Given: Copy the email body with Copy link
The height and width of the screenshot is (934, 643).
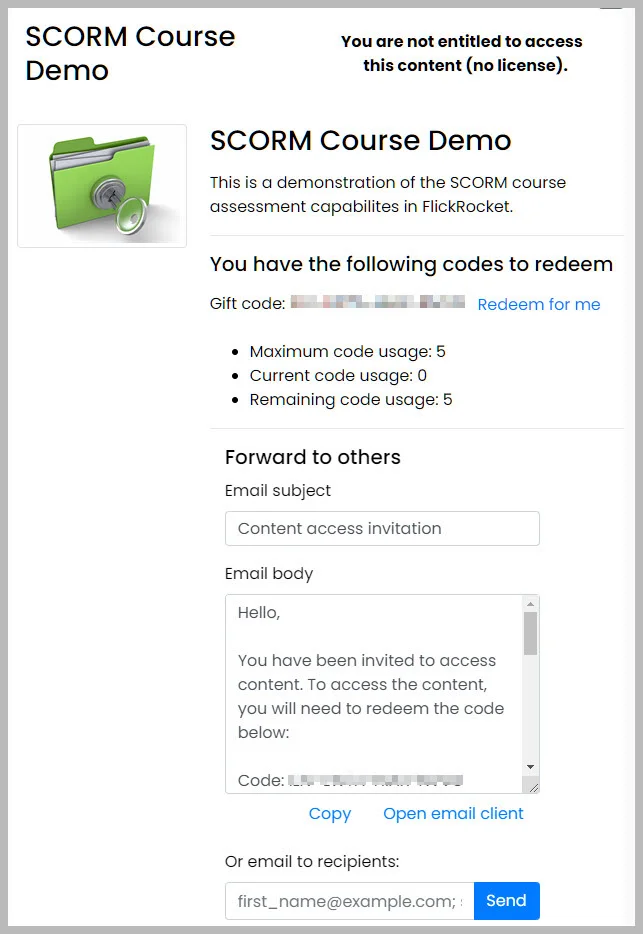Looking at the screenshot, I should (330, 813).
